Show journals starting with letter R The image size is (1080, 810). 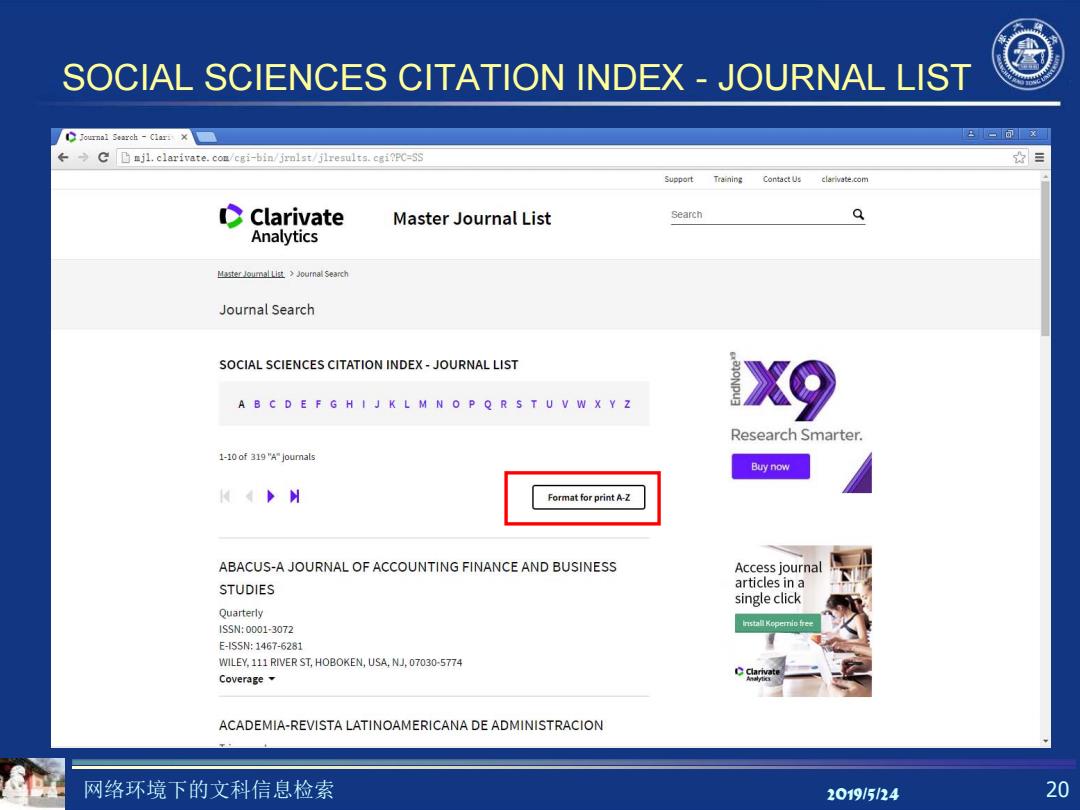503,404
